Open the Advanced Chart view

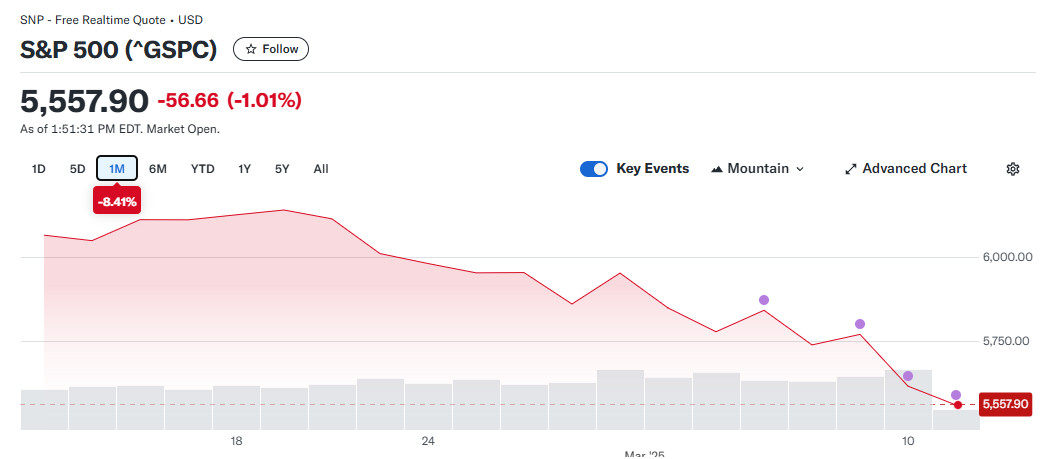[x=906, y=169]
